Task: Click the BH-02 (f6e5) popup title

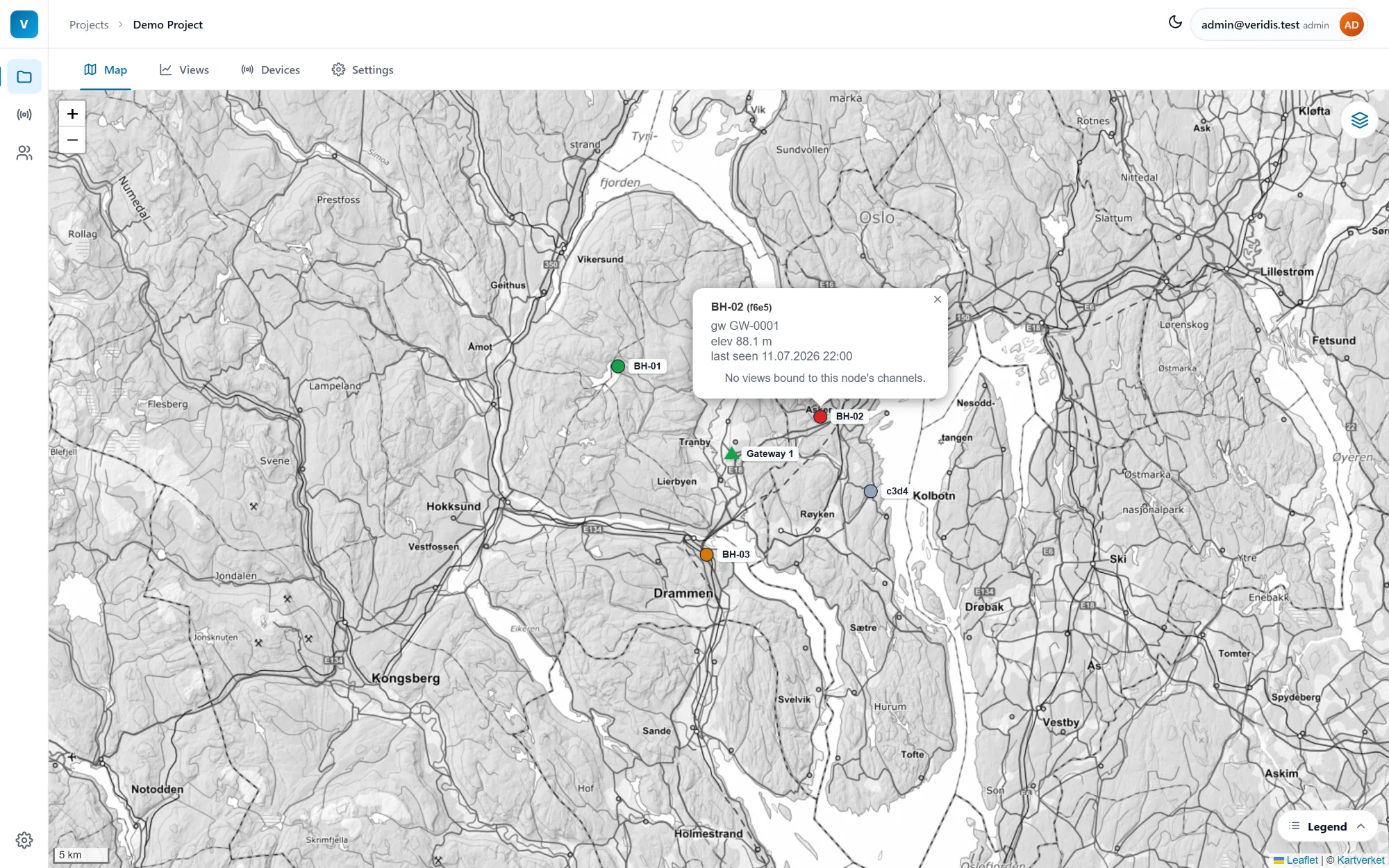Action: click(x=741, y=307)
